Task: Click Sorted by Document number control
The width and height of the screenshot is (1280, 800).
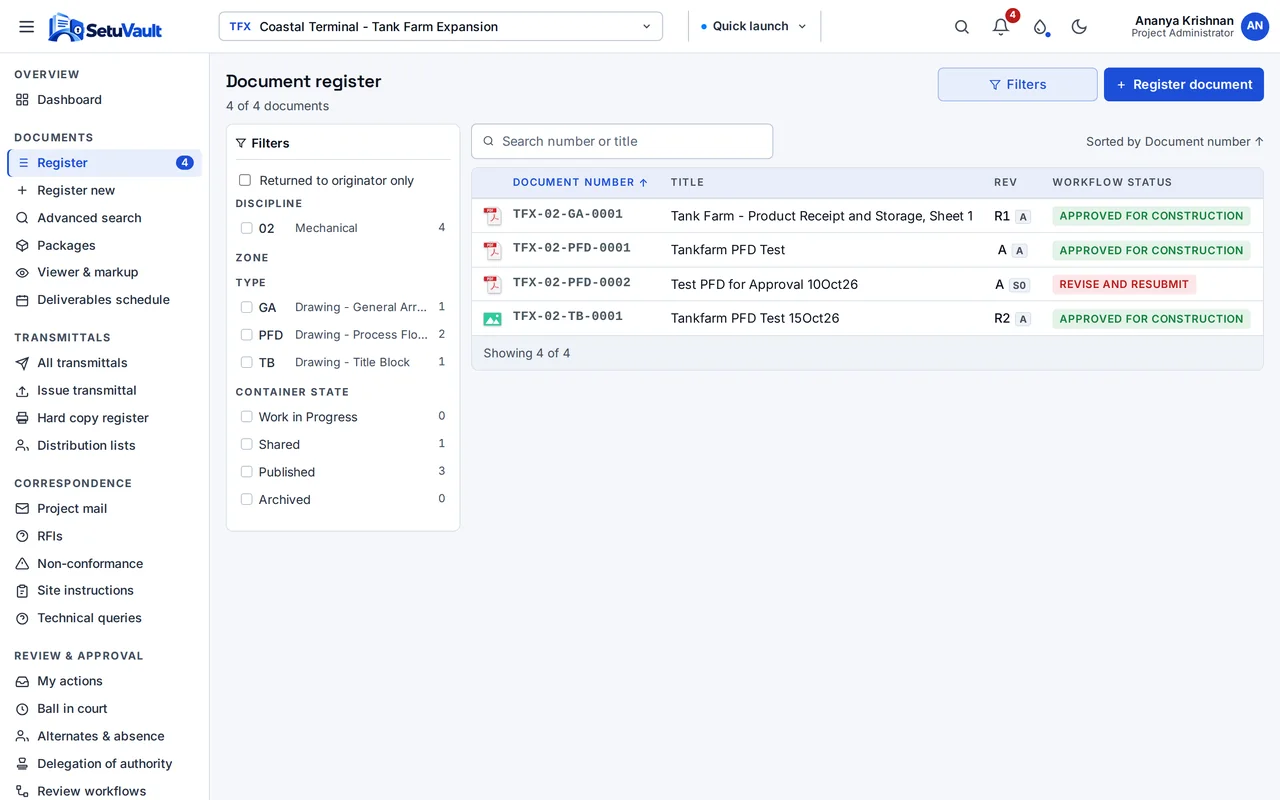Action: (x=1175, y=142)
